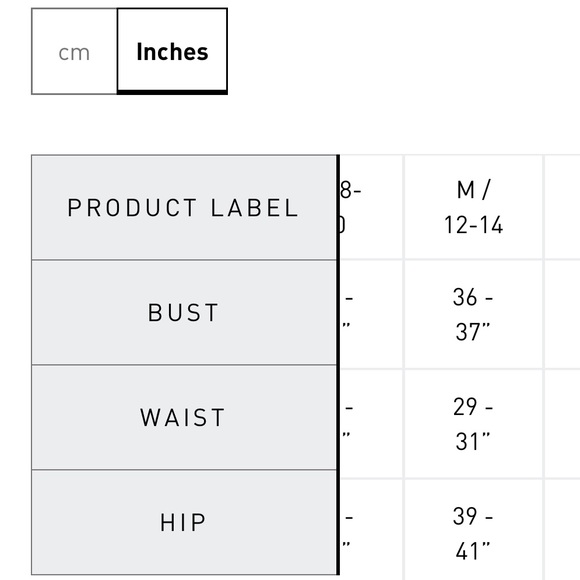Click the empty bust cell right of 36 - 37"
Screen dimensions: 580x580
point(562,314)
